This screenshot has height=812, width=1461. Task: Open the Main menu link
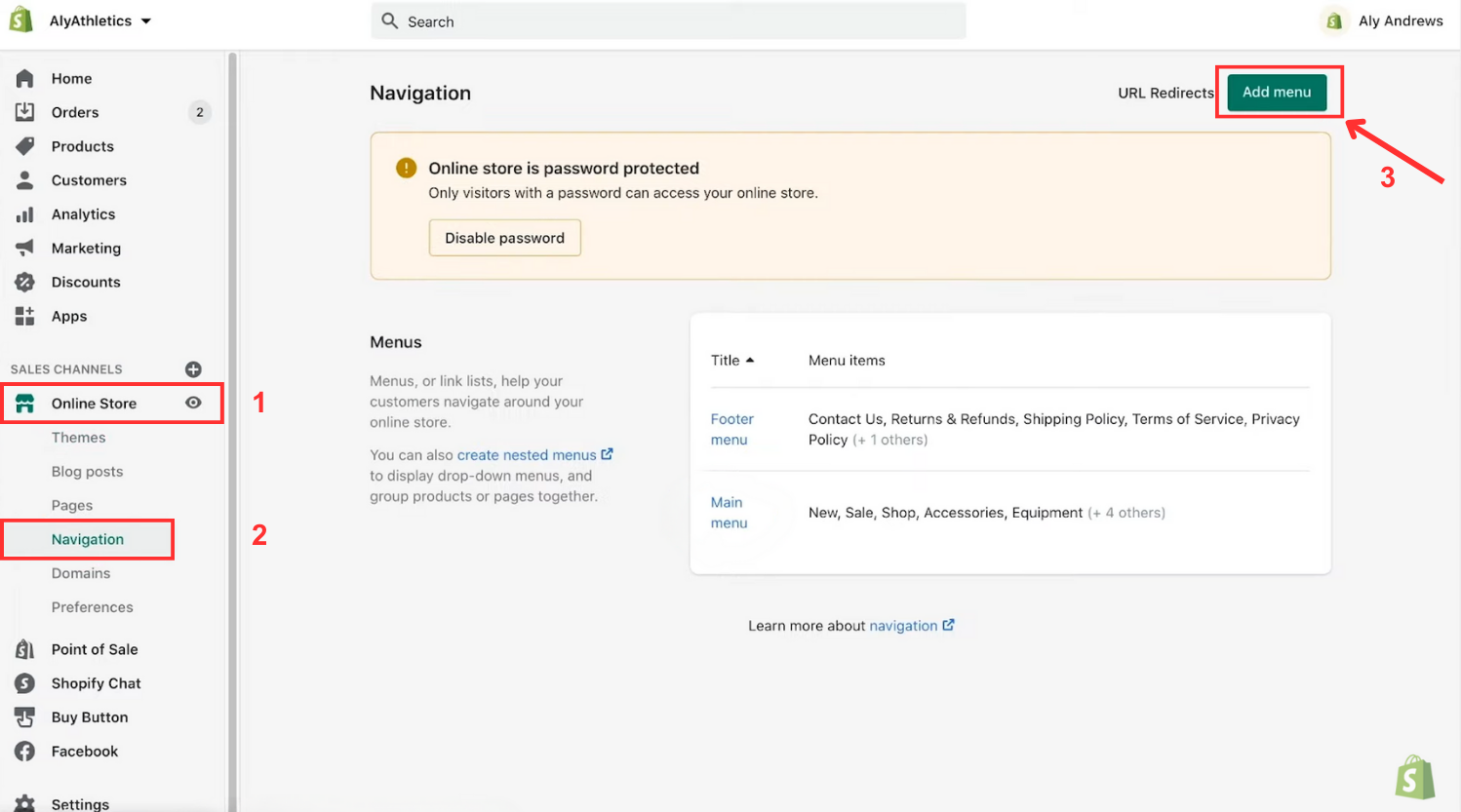[x=729, y=513]
